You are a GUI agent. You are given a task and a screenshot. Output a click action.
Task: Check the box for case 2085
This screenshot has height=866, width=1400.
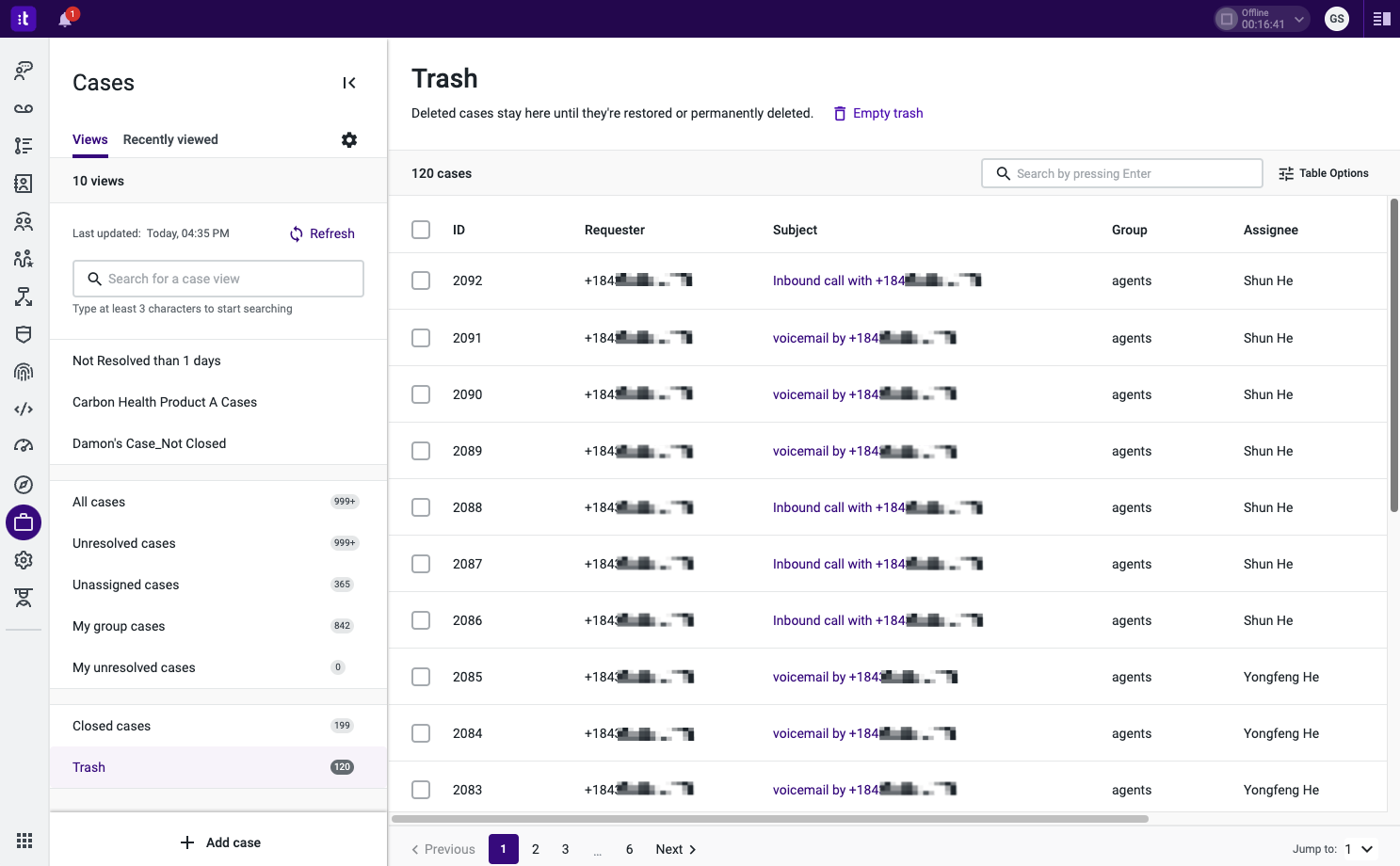click(421, 677)
